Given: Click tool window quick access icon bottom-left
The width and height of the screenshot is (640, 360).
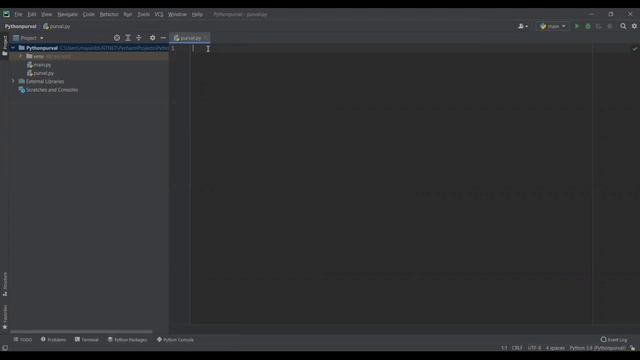Looking at the screenshot, I should [x=5, y=348].
